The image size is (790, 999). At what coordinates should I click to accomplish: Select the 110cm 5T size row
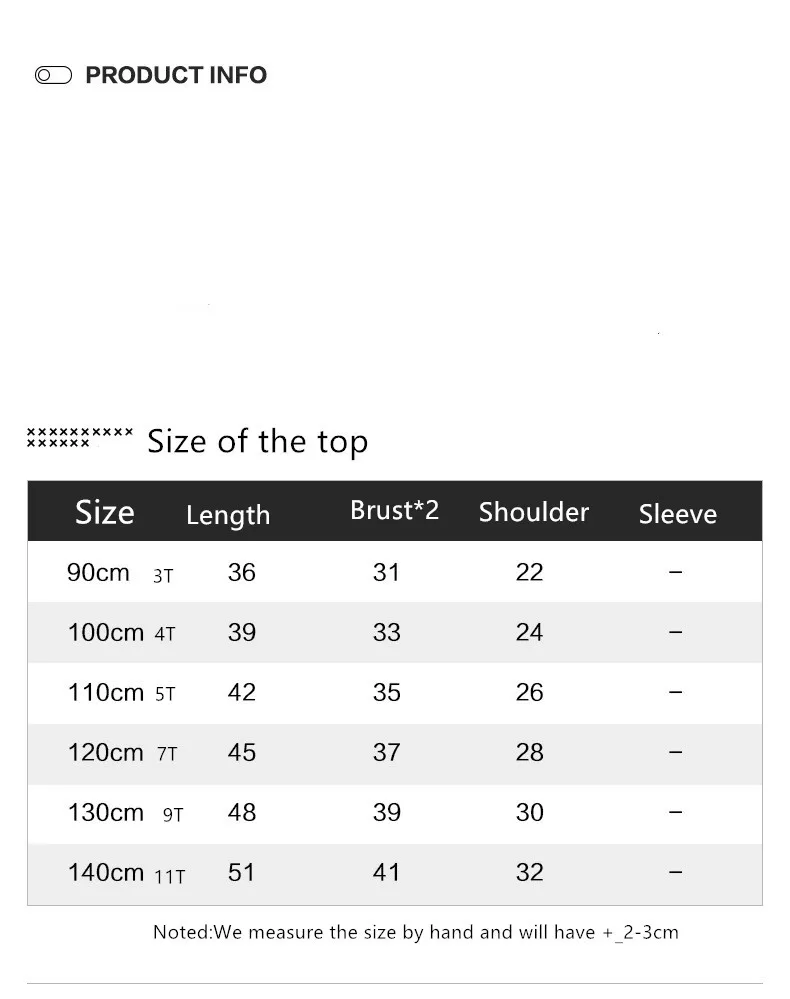point(395,693)
